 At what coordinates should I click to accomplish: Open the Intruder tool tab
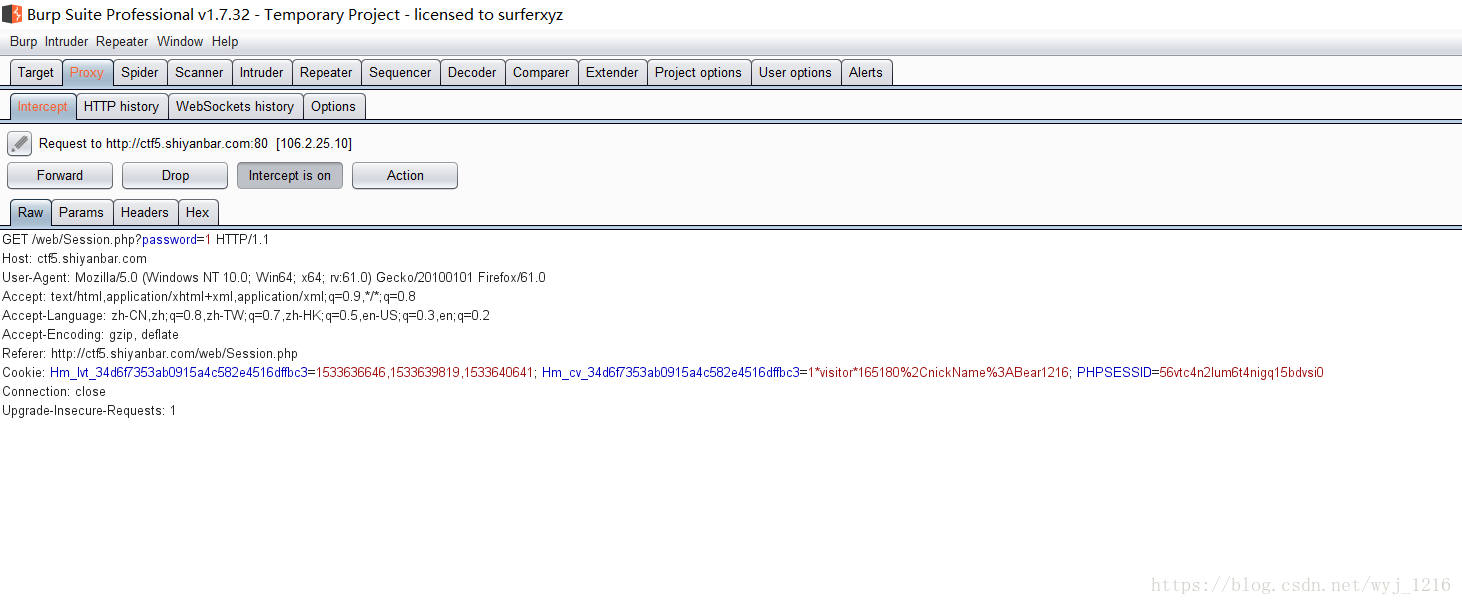tap(262, 72)
